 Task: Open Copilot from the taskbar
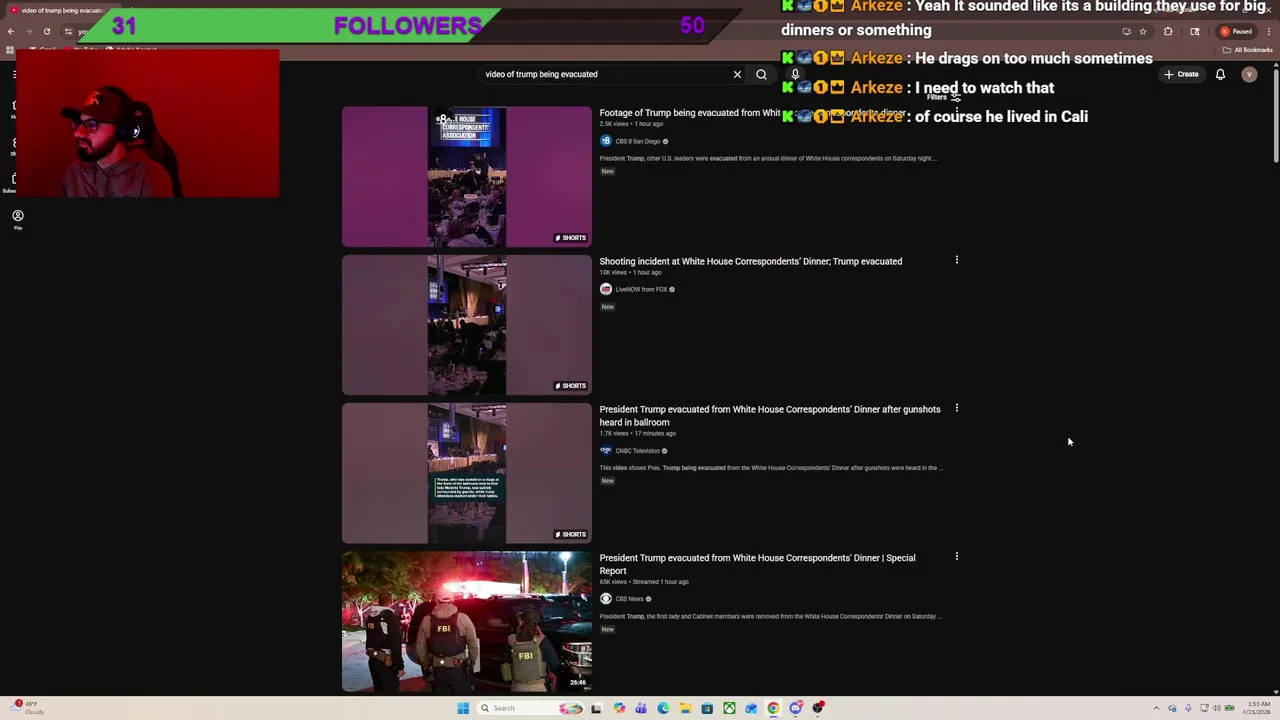(x=619, y=708)
